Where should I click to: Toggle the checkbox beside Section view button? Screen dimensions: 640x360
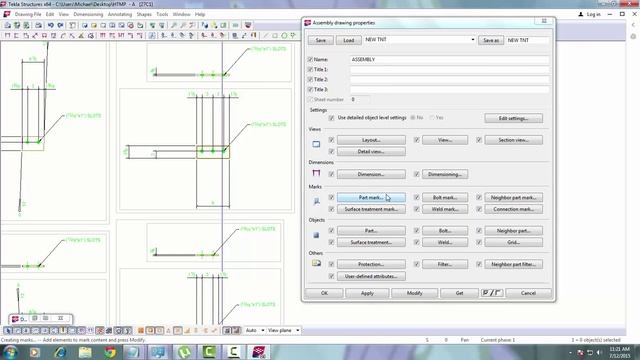coord(479,140)
